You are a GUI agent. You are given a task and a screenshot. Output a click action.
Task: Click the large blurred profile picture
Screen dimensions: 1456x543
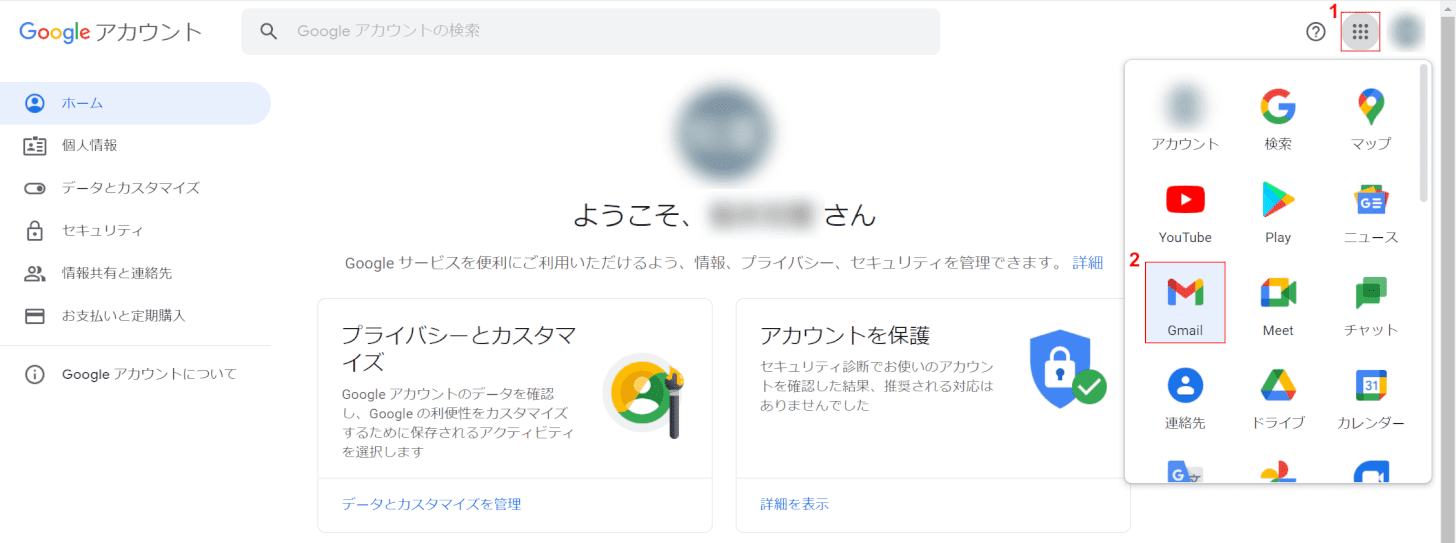[724, 131]
